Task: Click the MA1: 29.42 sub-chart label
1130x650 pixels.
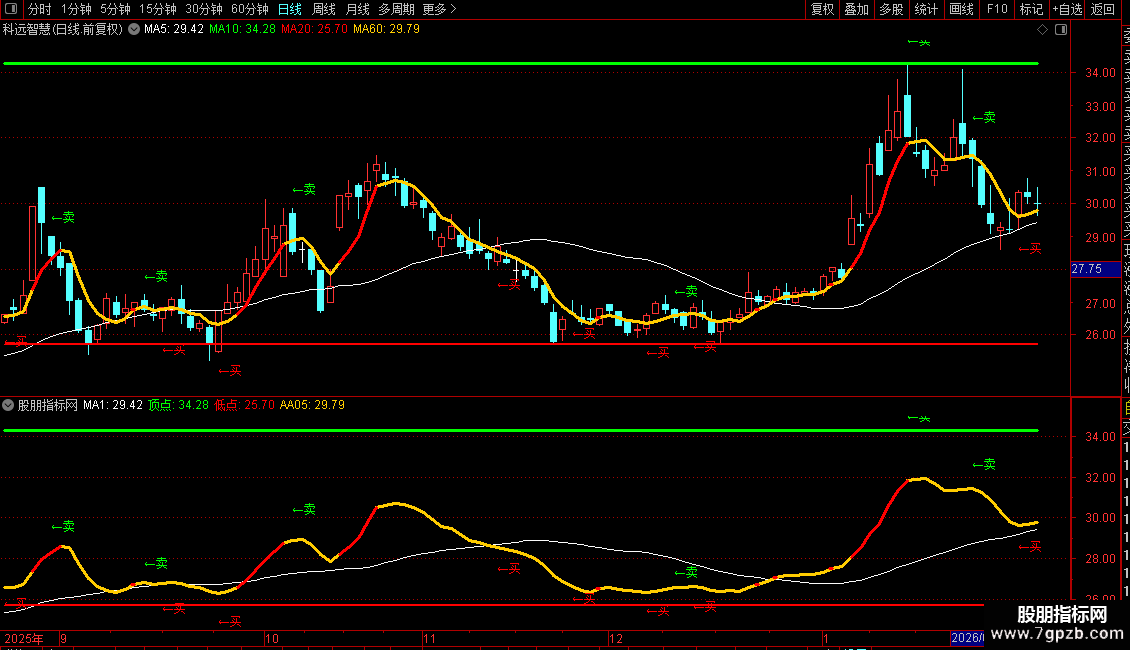Action: [113, 405]
